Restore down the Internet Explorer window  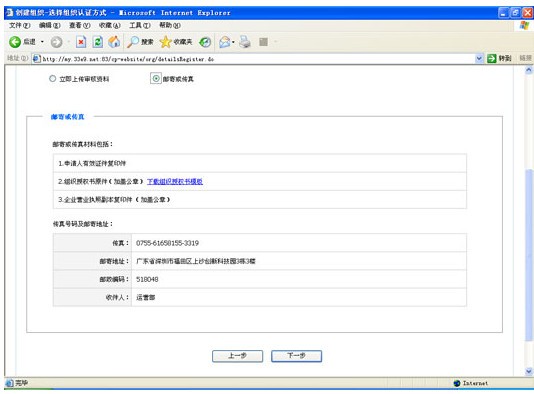pyautogui.click(x=516, y=13)
